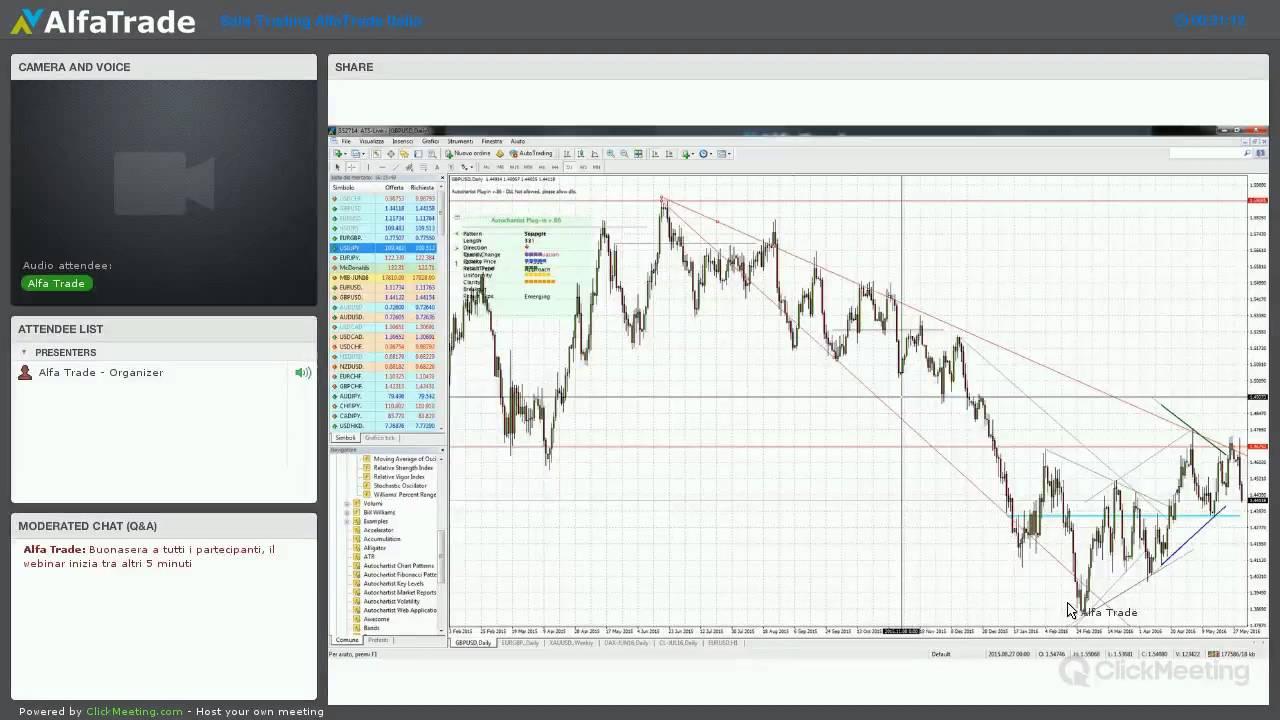Switch chart to bar chart icon
1280x720 pixels.
coord(567,154)
